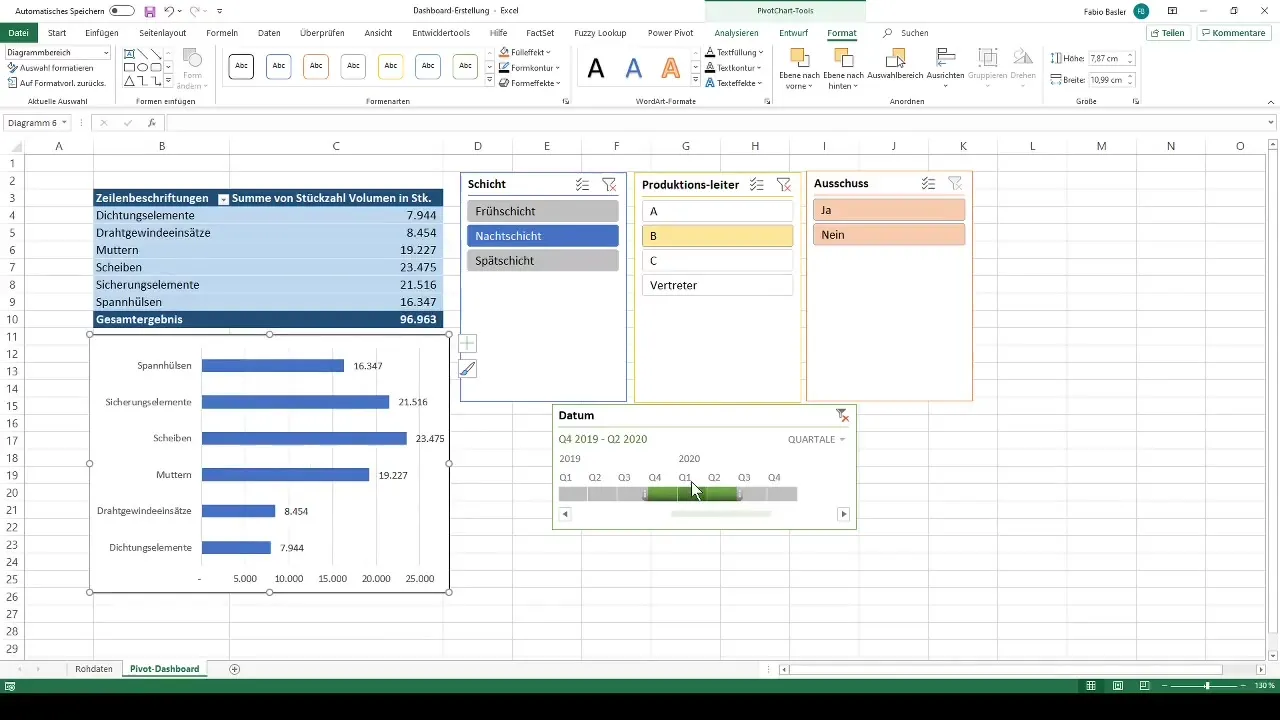Viewport: 1280px width, 720px height.
Task: Switch to Page Layout view in status bar
Action: (x=1118, y=686)
